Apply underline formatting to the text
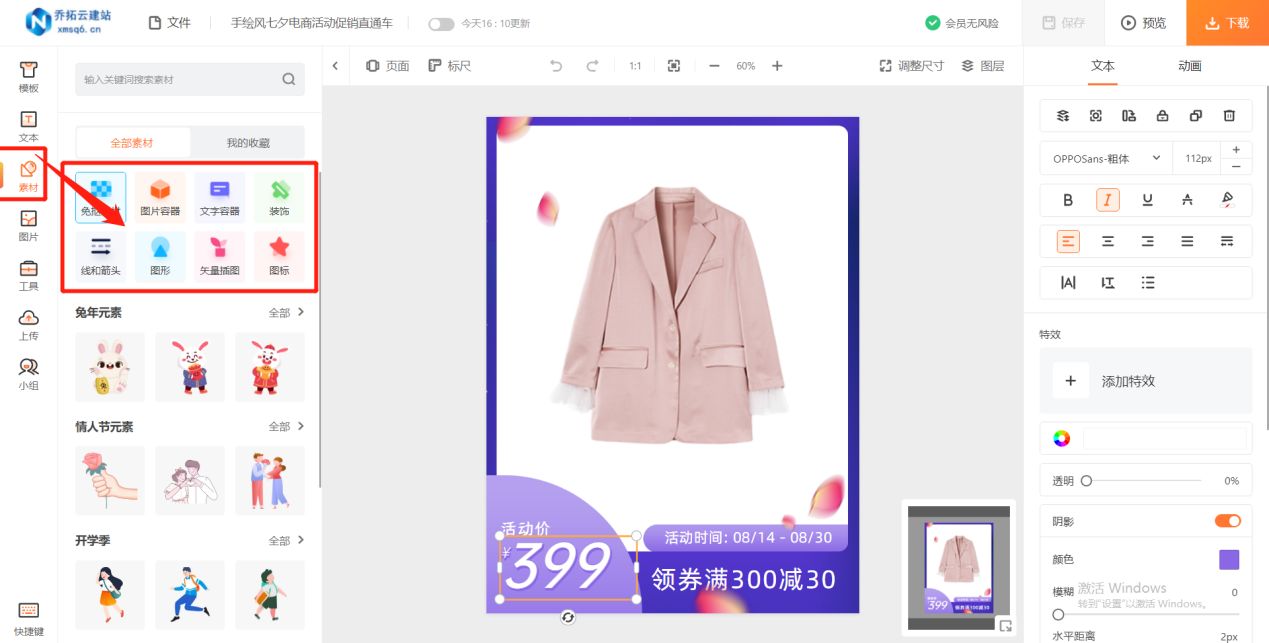The height and width of the screenshot is (643, 1269). pos(1147,200)
